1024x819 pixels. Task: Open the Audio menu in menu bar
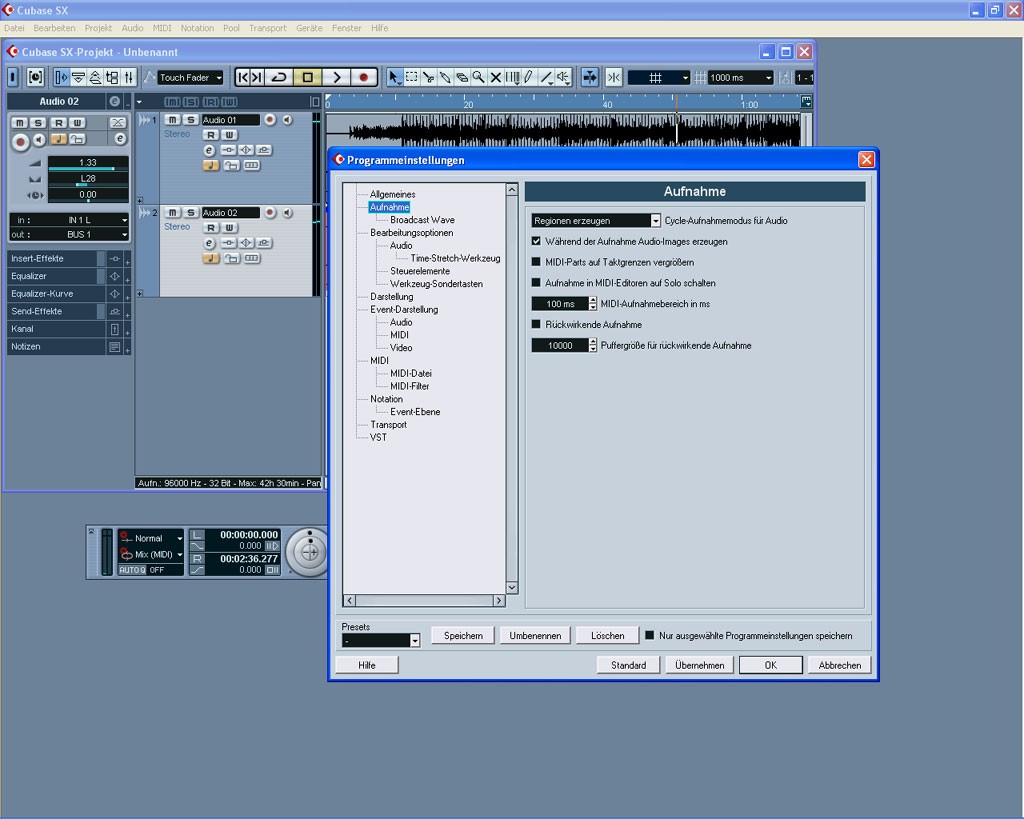point(133,28)
